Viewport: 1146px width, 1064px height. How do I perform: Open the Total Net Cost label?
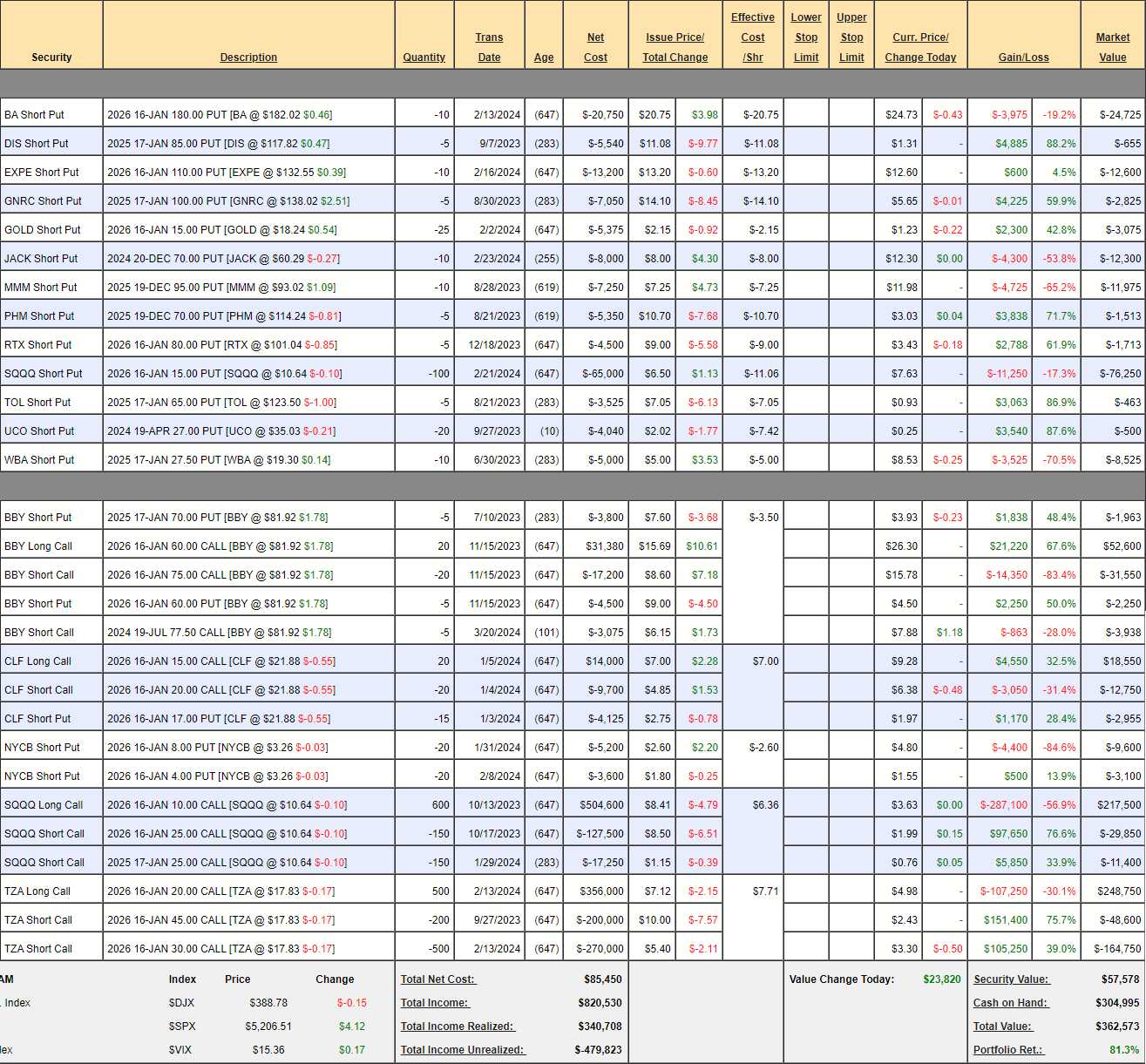pos(438,979)
